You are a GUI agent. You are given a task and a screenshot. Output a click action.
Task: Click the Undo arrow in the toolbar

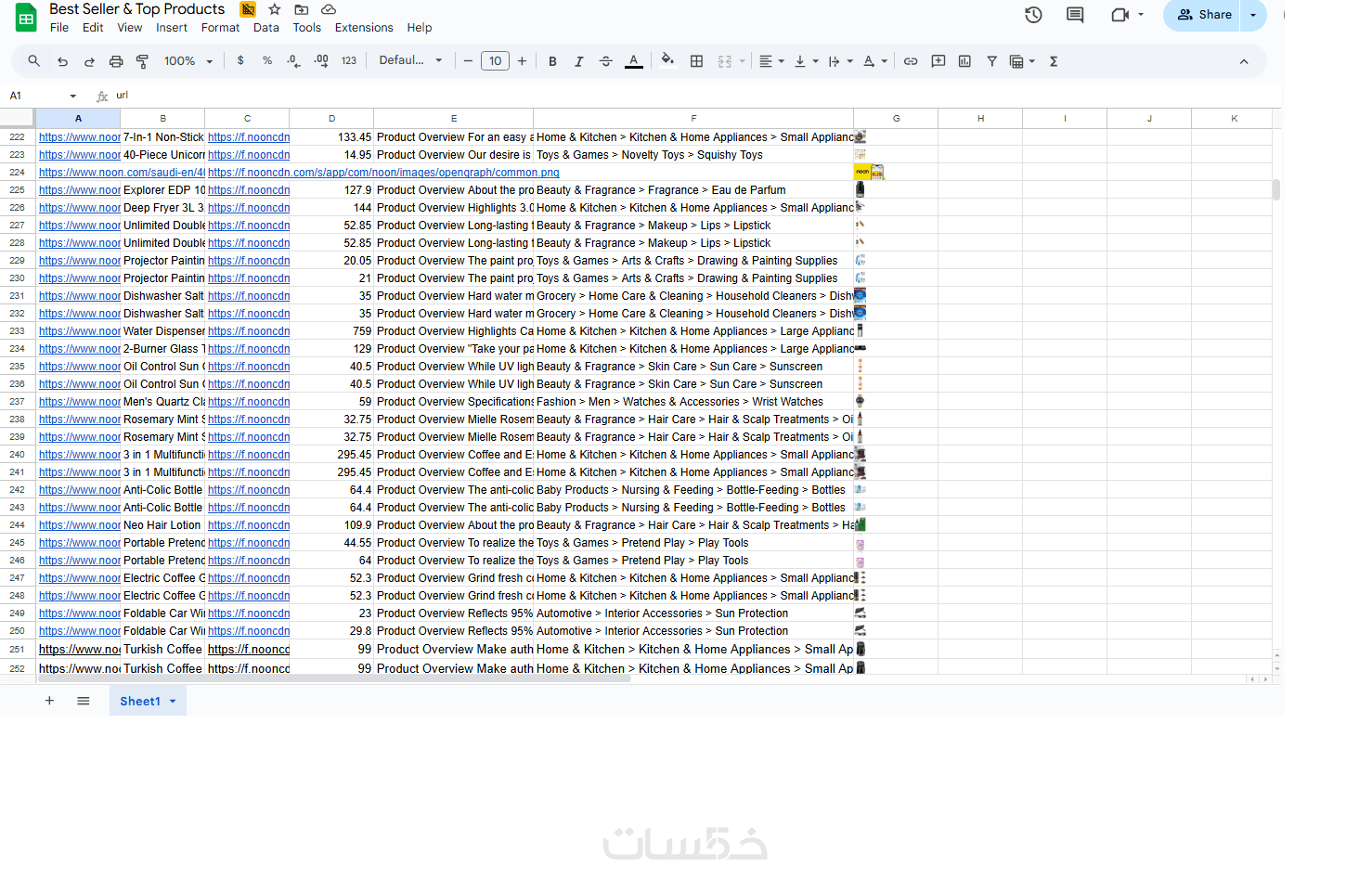(62, 61)
